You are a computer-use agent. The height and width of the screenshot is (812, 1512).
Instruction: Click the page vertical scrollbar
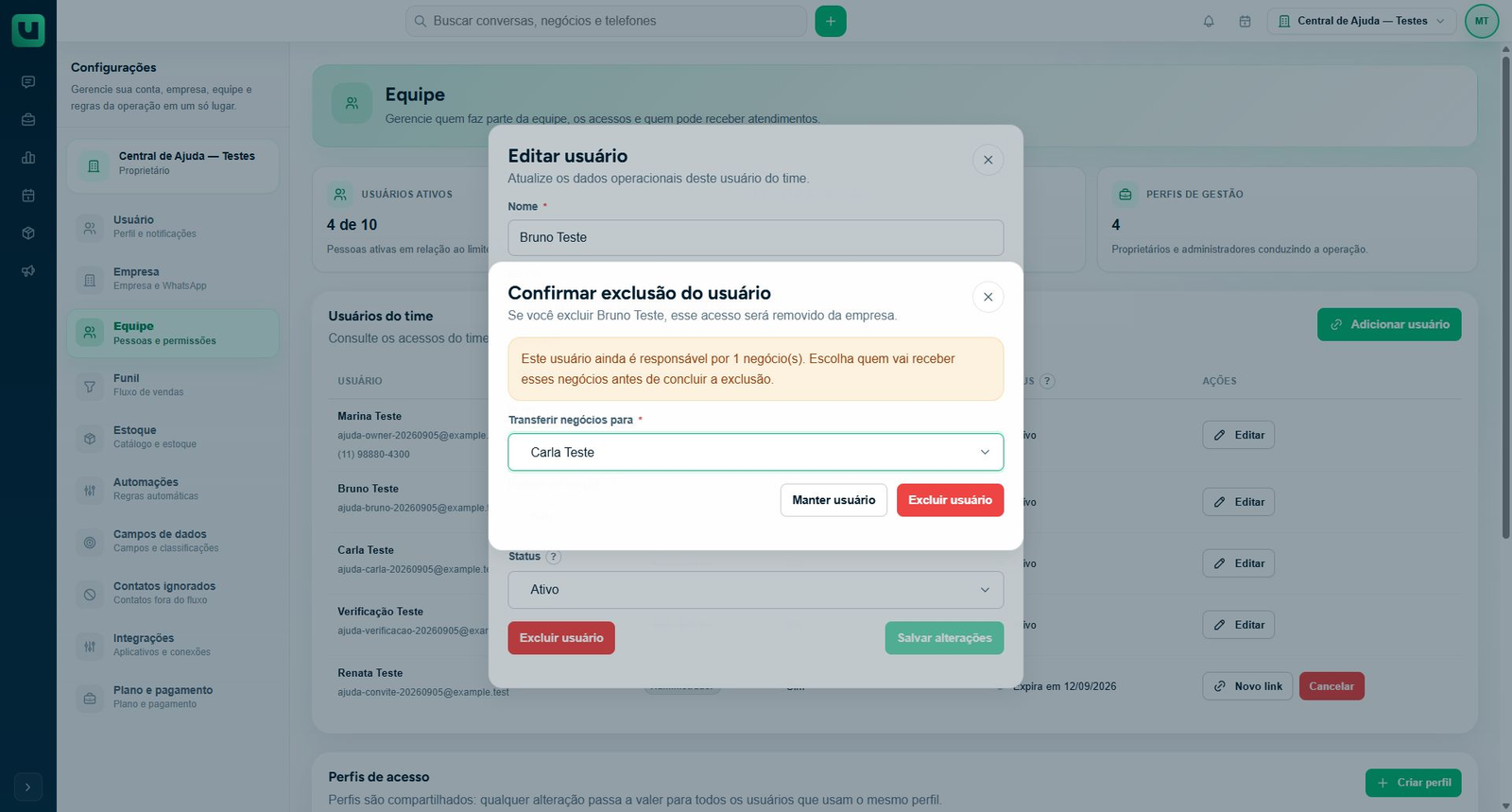[1505, 298]
